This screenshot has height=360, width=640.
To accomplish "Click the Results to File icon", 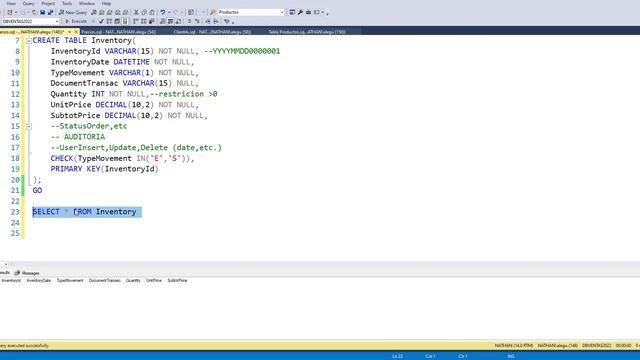I will (178, 21).
